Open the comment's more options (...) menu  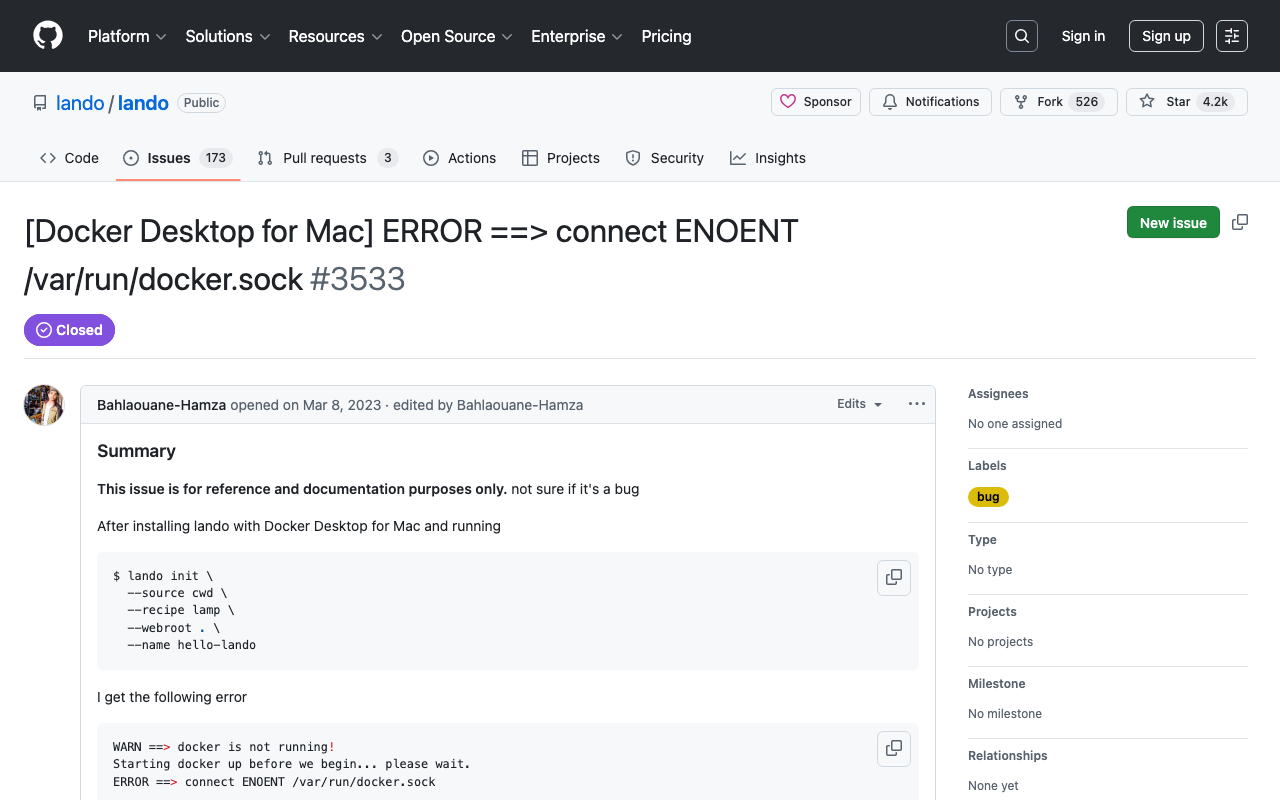(x=916, y=404)
